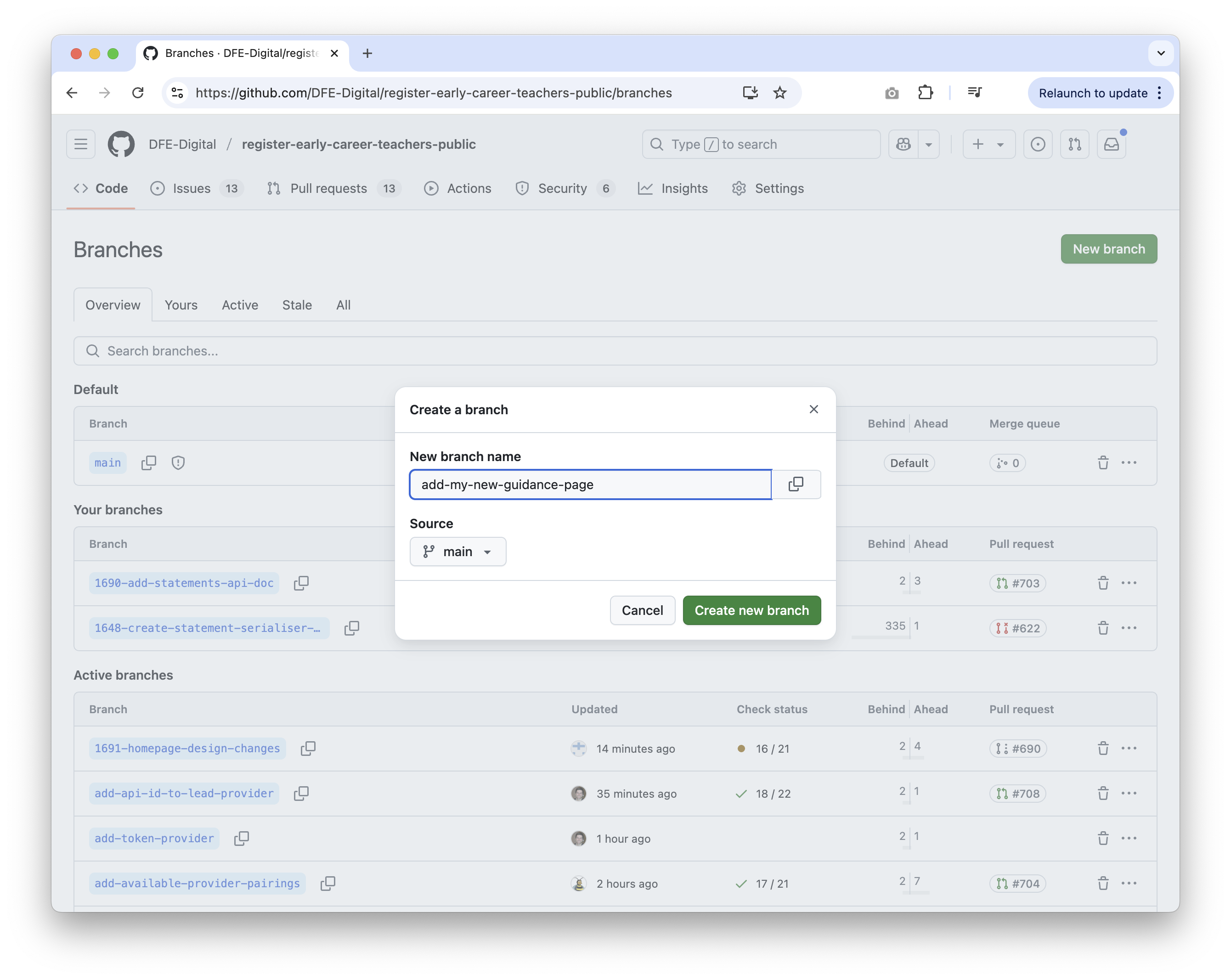Viewport: 1231px width, 980px height.
Task: Open the Chrome extensions puzzle icon
Action: click(925, 92)
